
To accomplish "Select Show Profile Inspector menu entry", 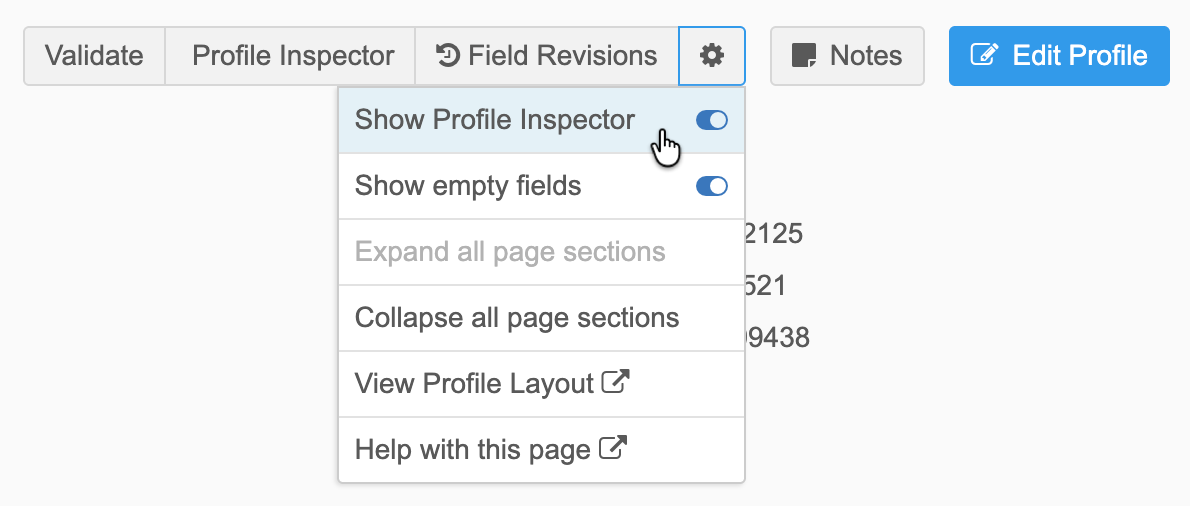I will [x=542, y=120].
